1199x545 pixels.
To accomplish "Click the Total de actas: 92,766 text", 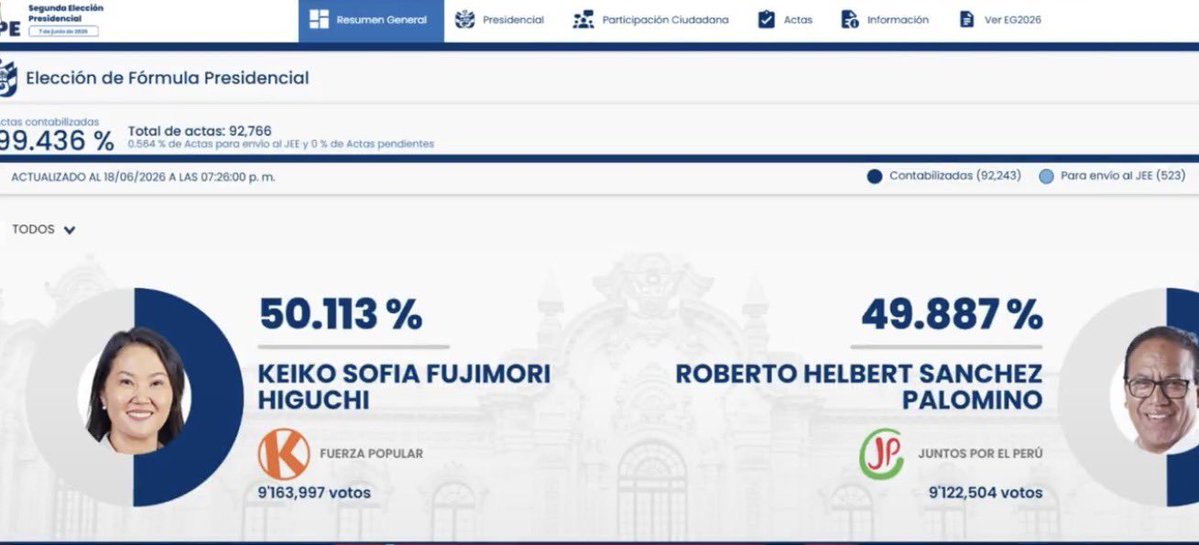I will click(x=200, y=131).
